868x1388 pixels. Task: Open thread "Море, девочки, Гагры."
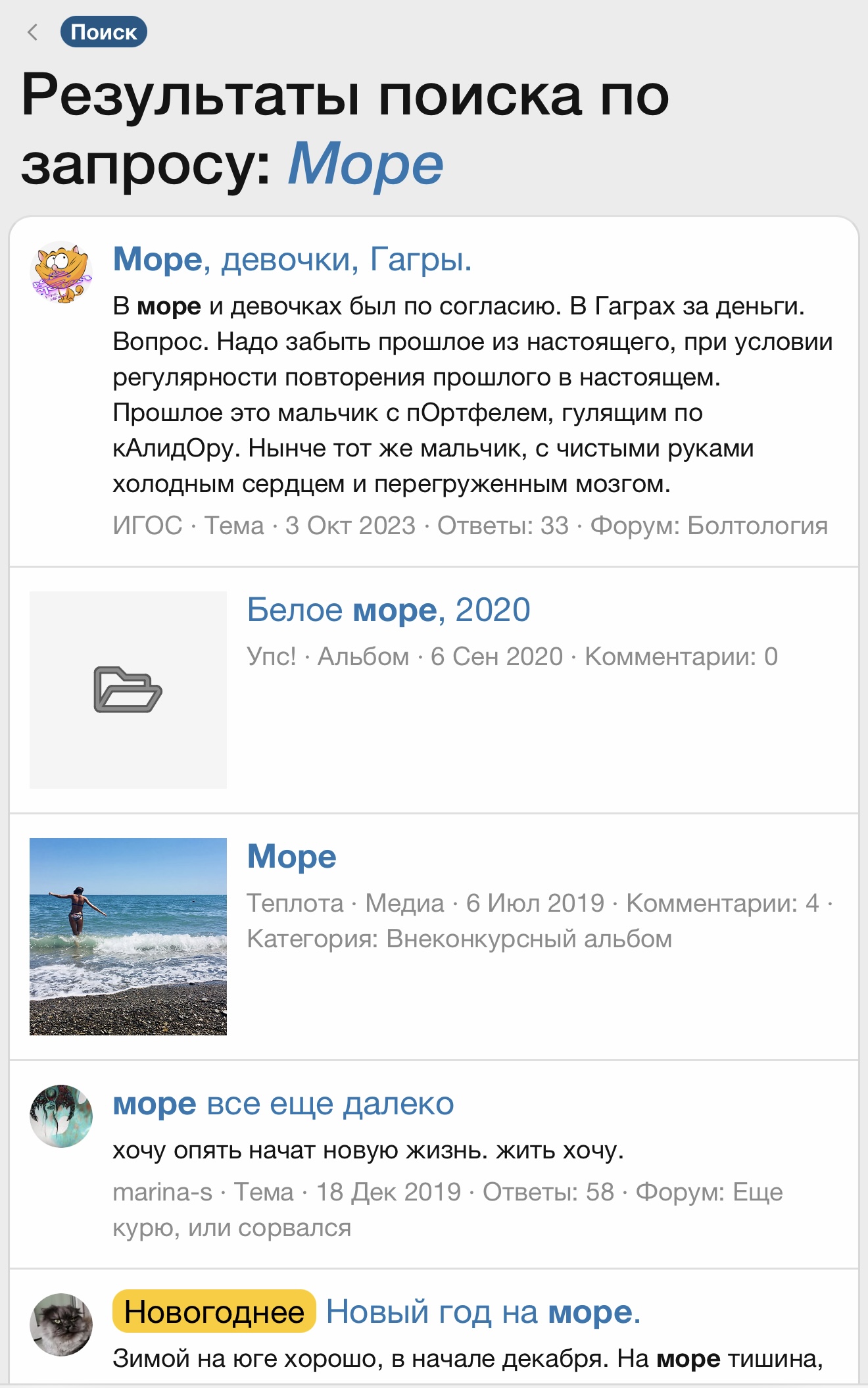pyautogui.click(x=292, y=259)
